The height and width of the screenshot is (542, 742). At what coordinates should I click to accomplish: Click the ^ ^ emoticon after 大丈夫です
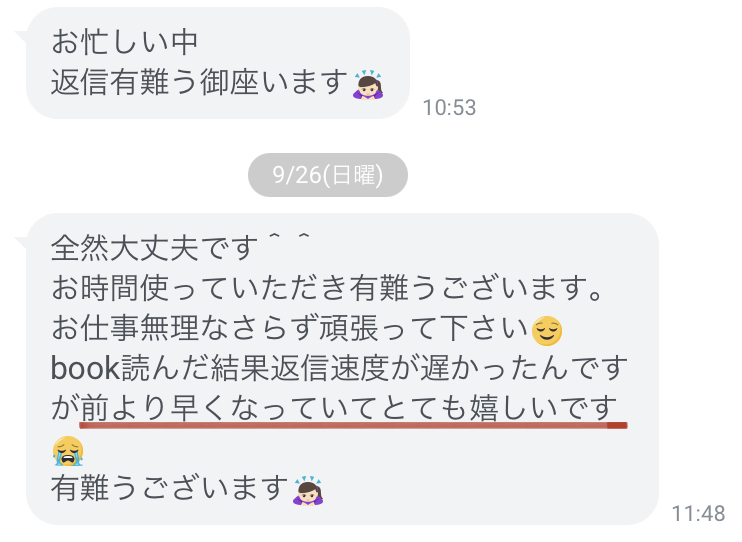tap(289, 237)
